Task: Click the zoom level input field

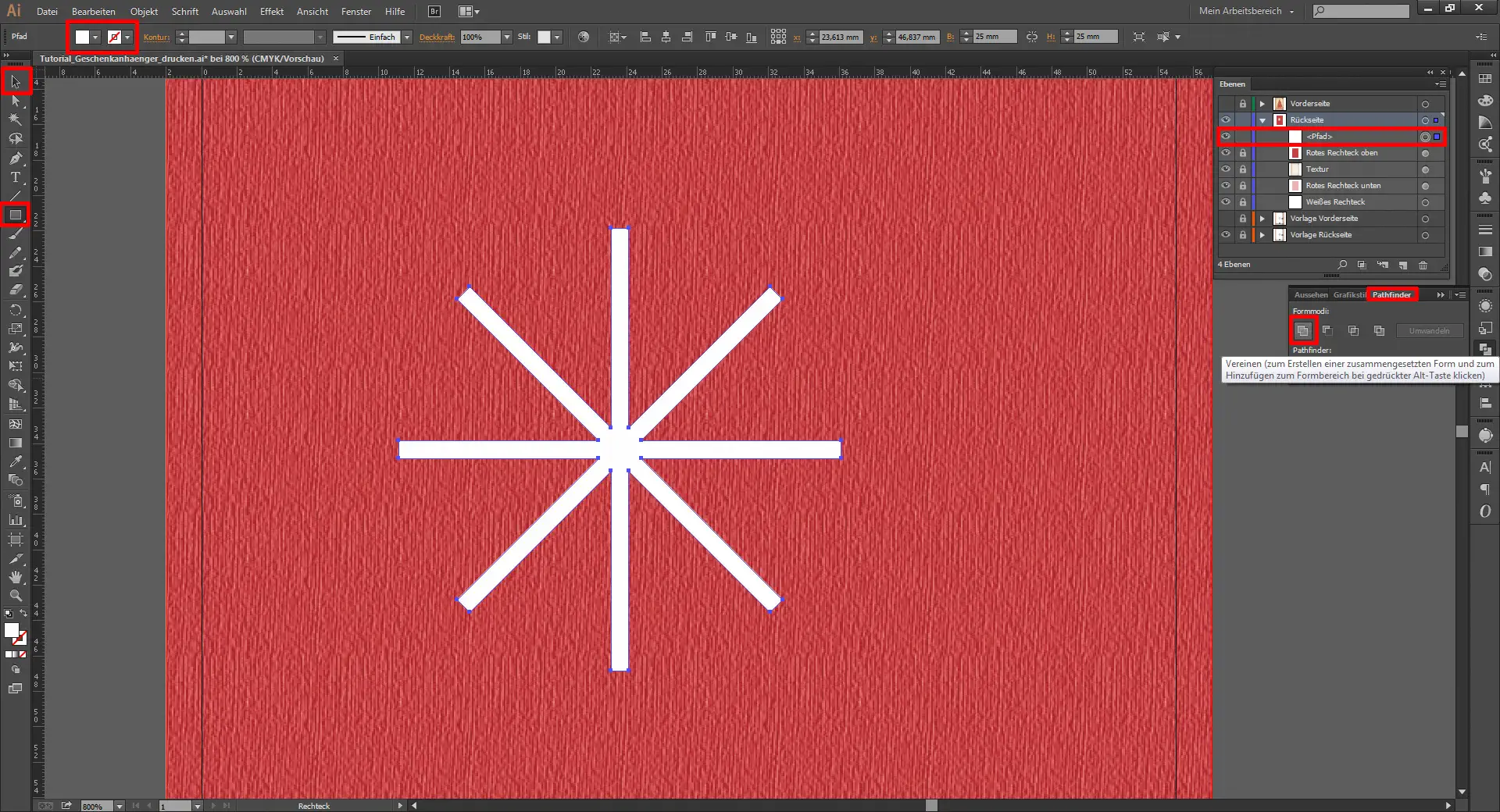Action: pyautogui.click(x=96, y=806)
